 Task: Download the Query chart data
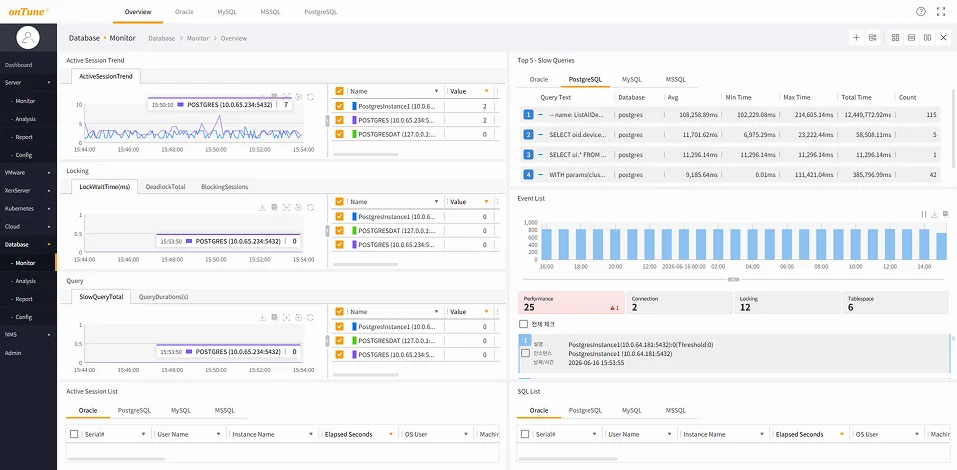(x=262, y=317)
